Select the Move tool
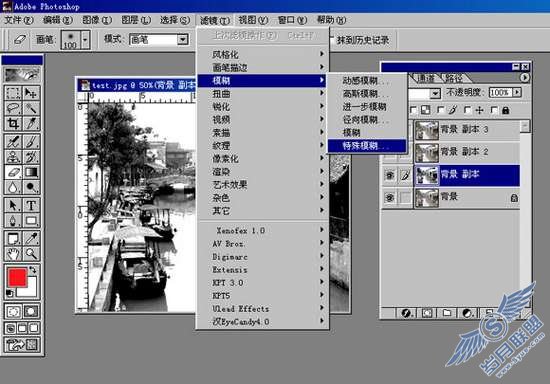Screen dimensions: 550x384 (x=31, y=93)
